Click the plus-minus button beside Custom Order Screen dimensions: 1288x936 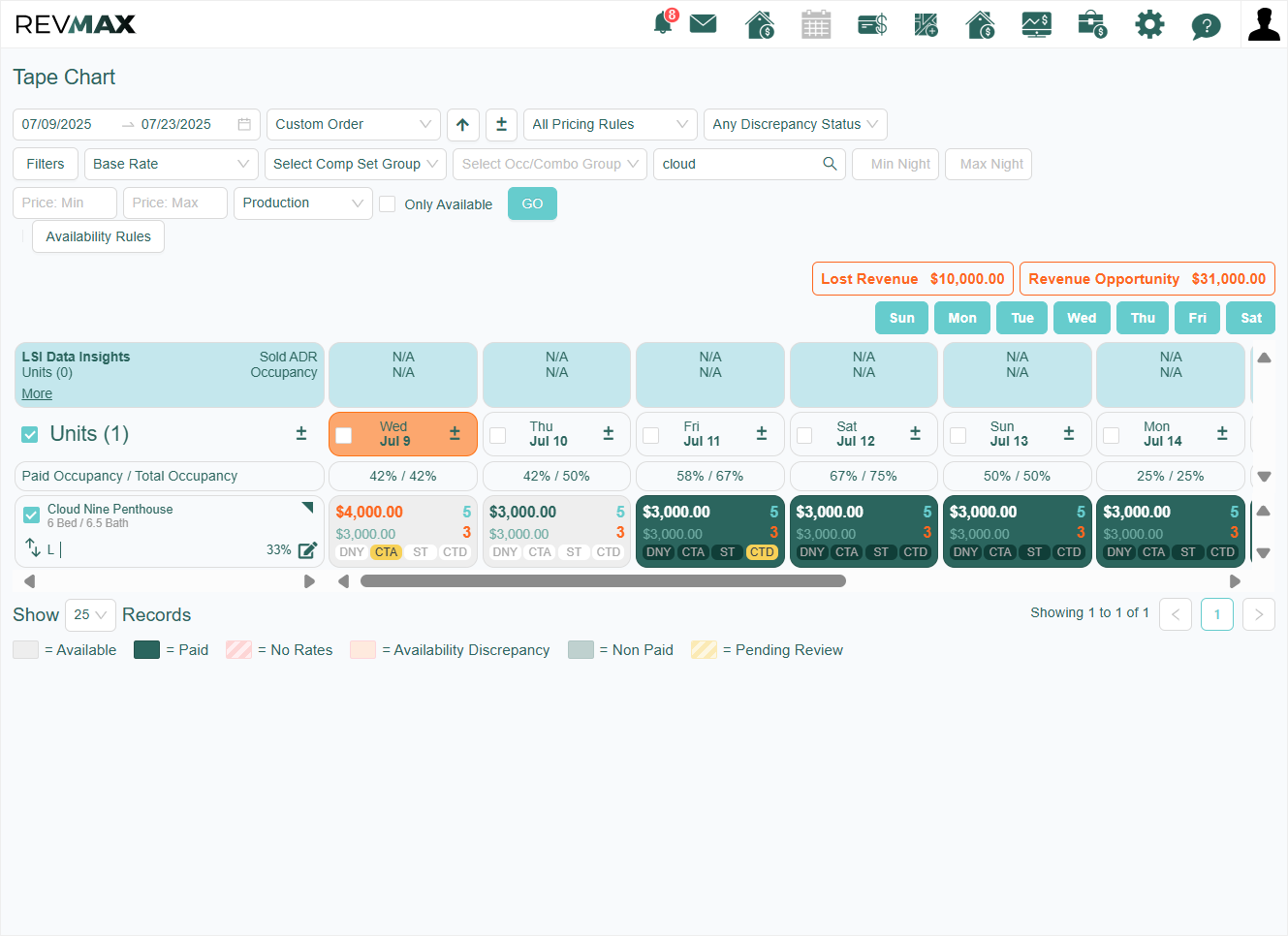[501, 125]
